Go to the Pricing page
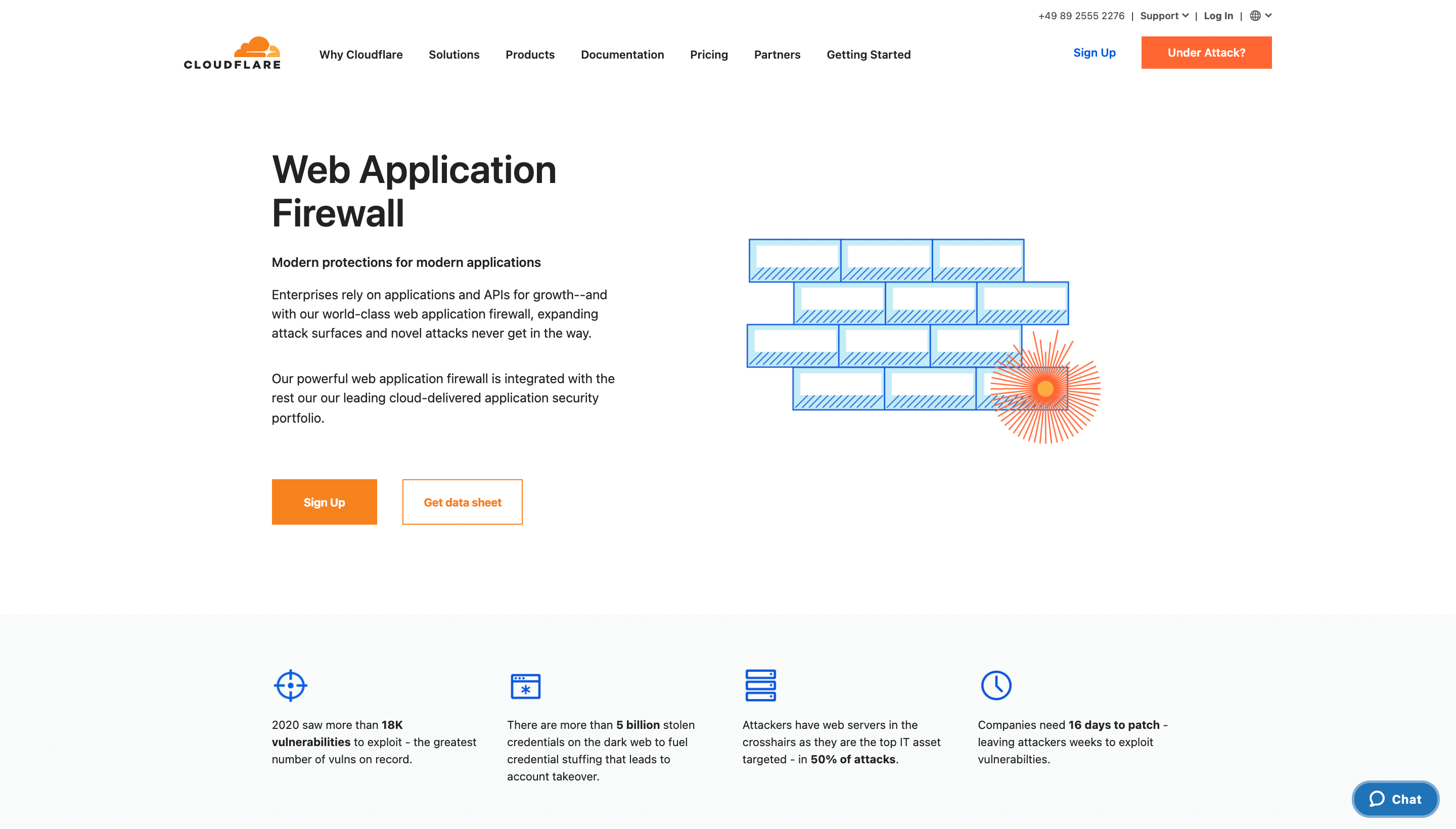Screen dimensions: 1456x829 pos(708,55)
